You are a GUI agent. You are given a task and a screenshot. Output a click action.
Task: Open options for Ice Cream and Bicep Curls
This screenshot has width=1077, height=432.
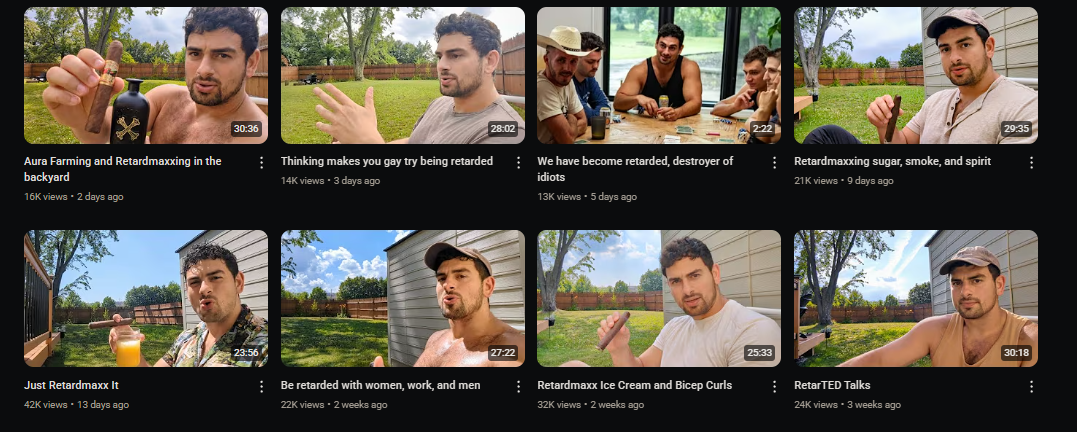[774, 387]
